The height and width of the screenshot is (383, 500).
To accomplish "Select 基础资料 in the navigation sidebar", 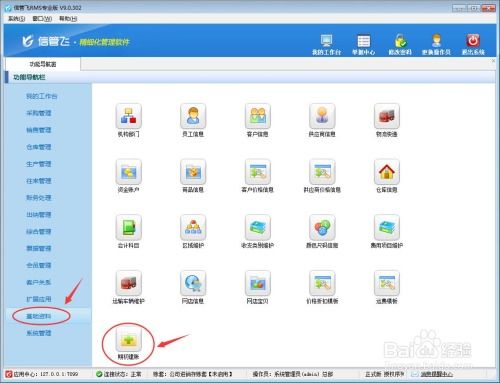I will tap(39, 316).
